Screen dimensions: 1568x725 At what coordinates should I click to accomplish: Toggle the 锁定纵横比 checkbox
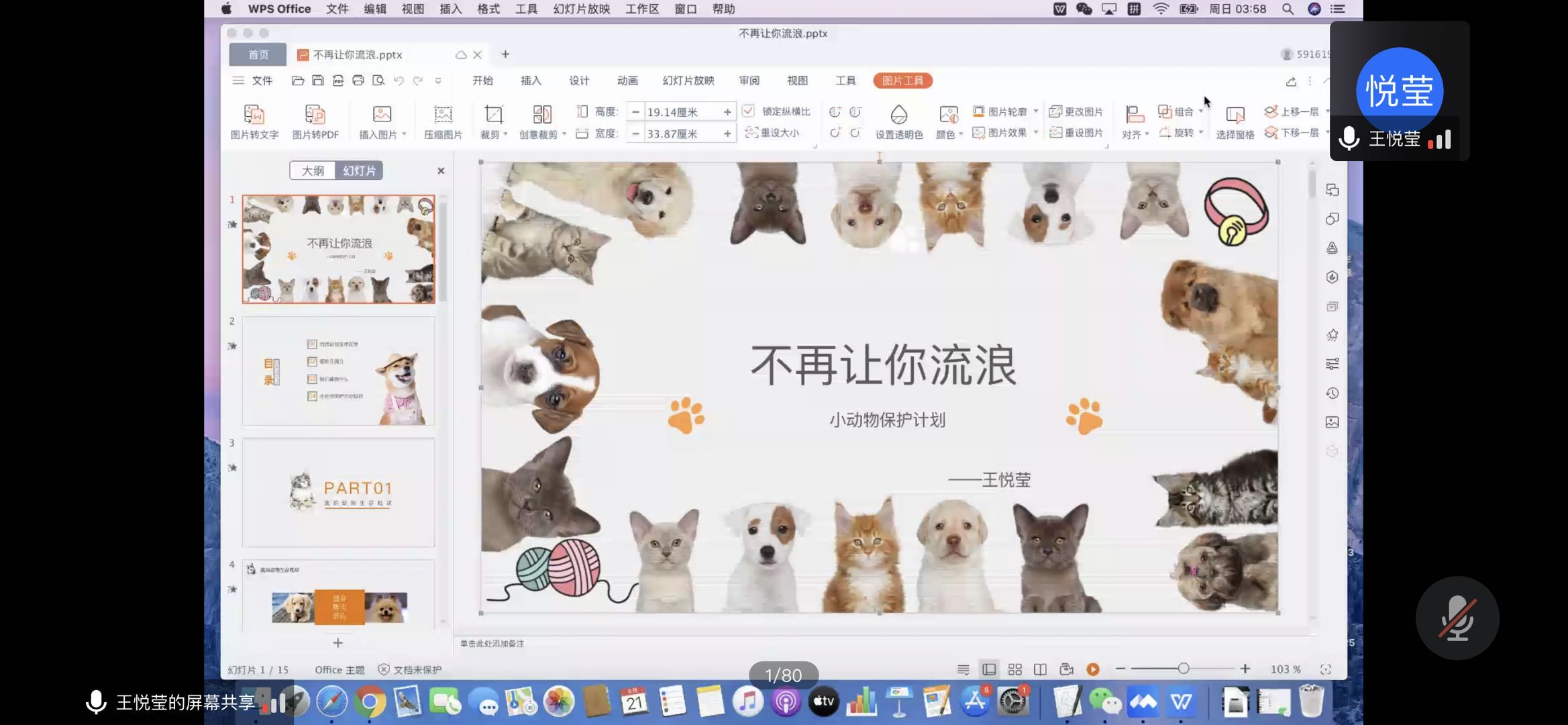click(748, 111)
